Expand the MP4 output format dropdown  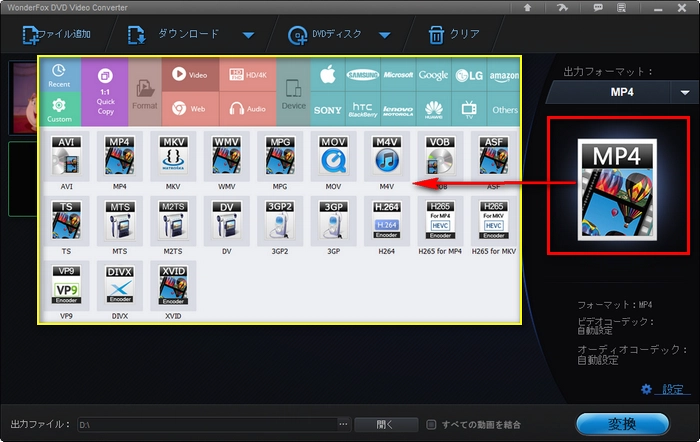pyautogui.click(x=685, y=92)
